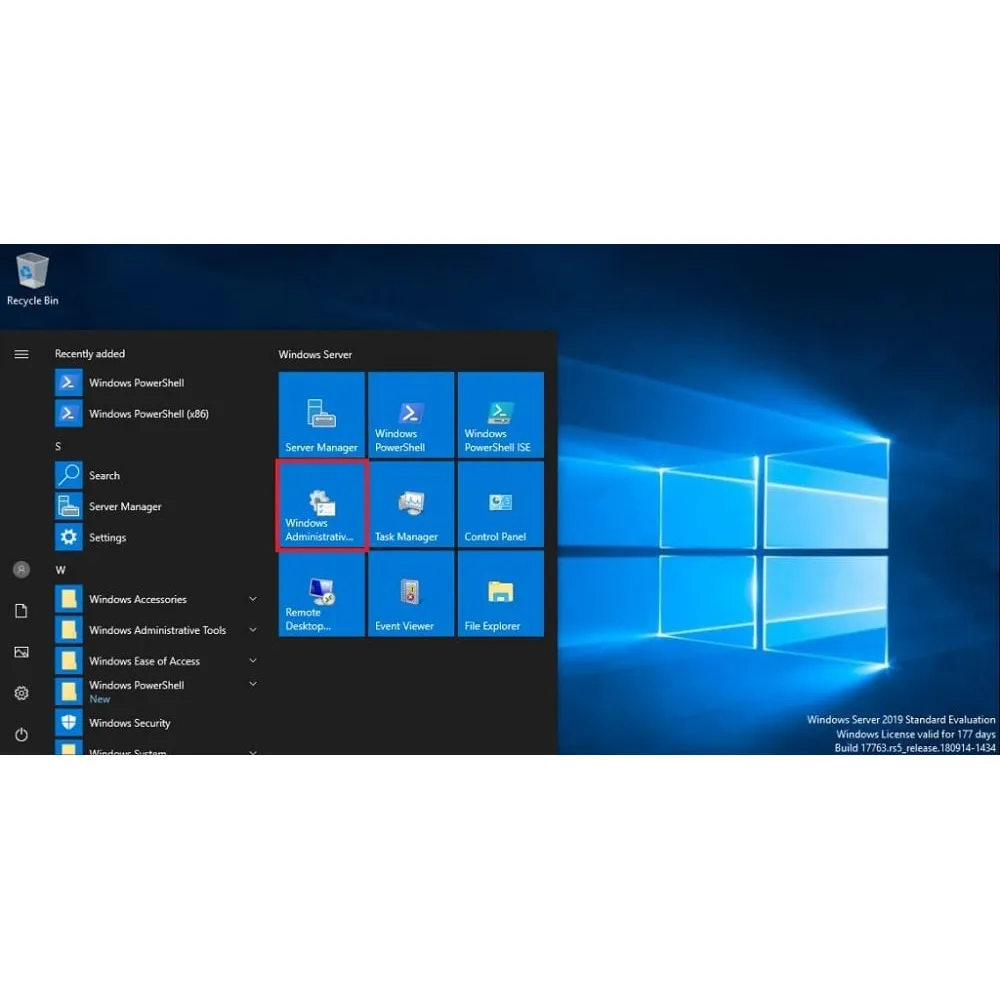Select the Recycle Bin desktop icon
The image size is (1000, 1000).
pos(32,279)
